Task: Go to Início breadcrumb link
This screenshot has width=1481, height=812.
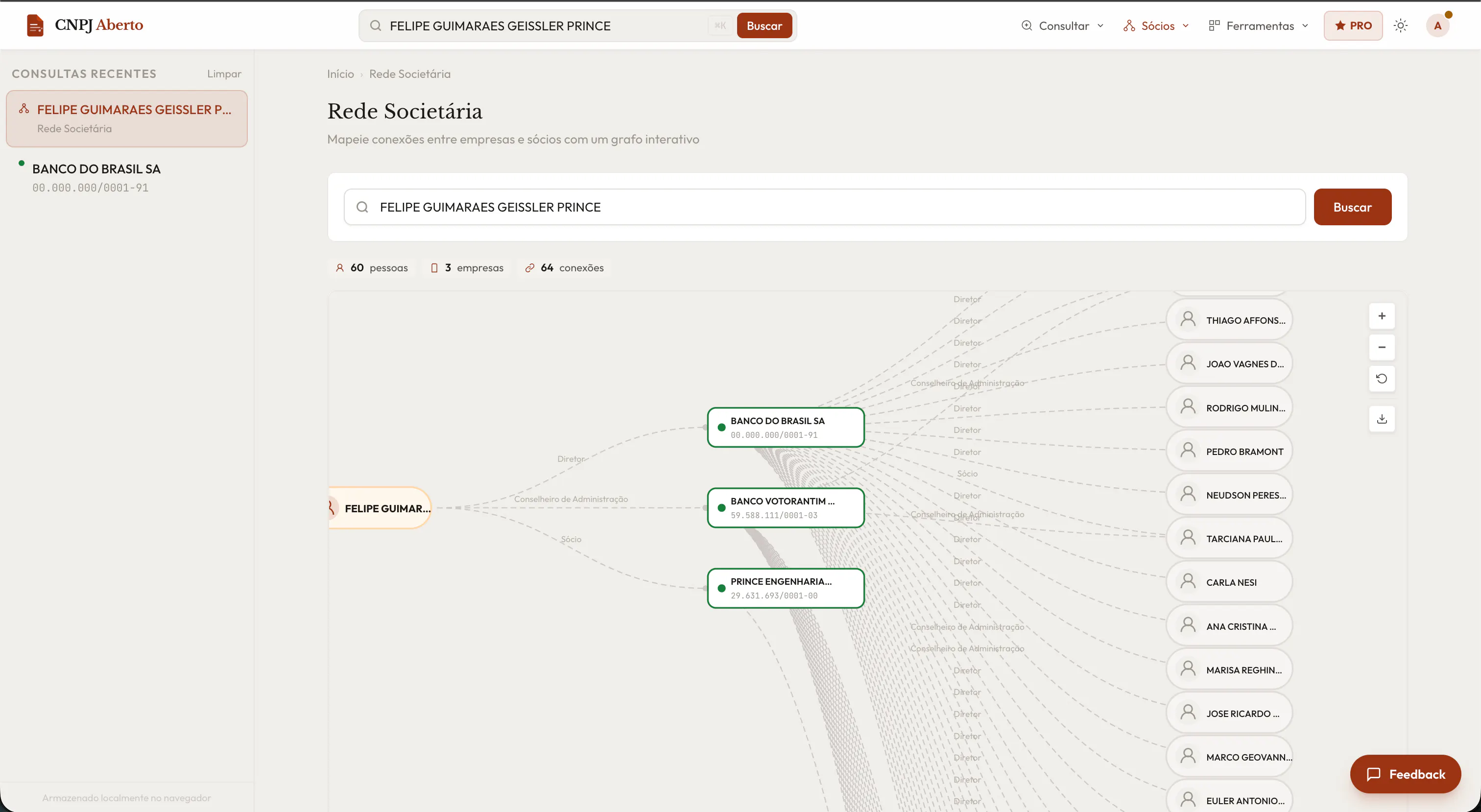Action: (x=340, y=73)
